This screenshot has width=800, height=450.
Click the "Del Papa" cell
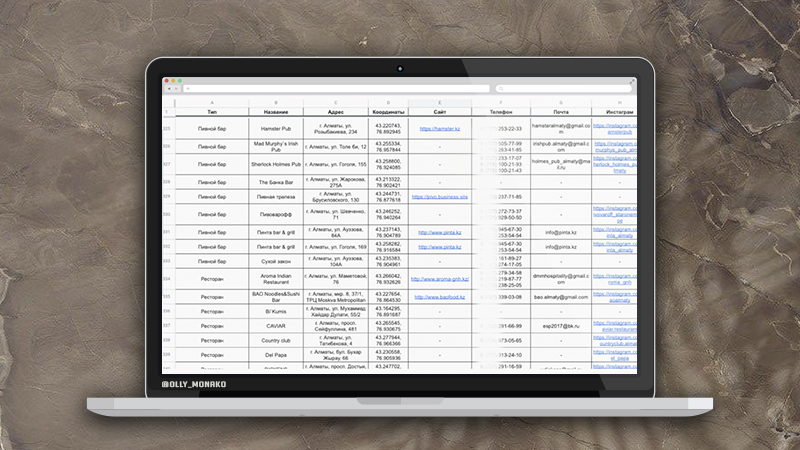276,355
